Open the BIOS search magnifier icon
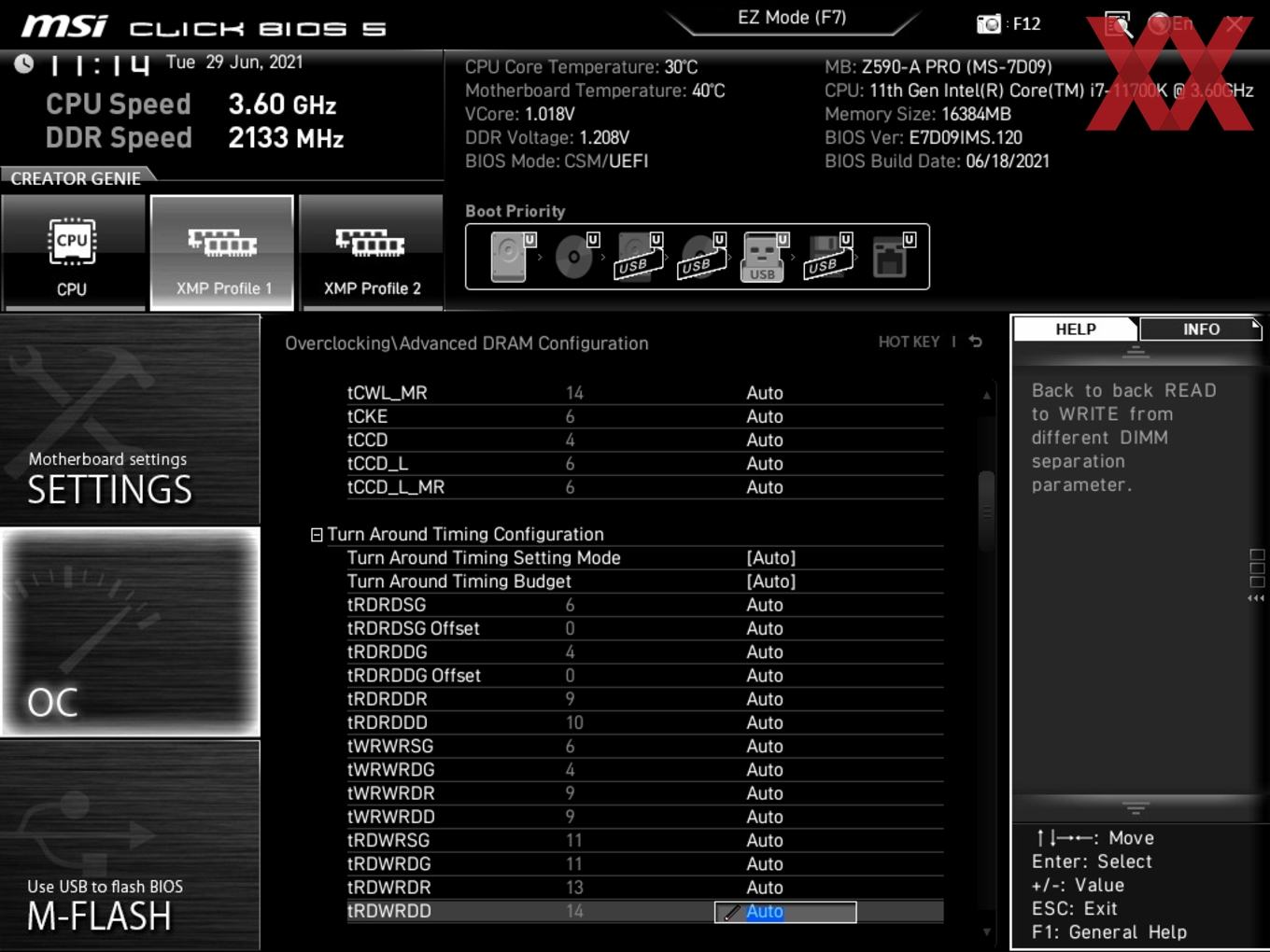Image resolution: width=1270 pixels, height=952 pixels. [x=1118, y=24]
